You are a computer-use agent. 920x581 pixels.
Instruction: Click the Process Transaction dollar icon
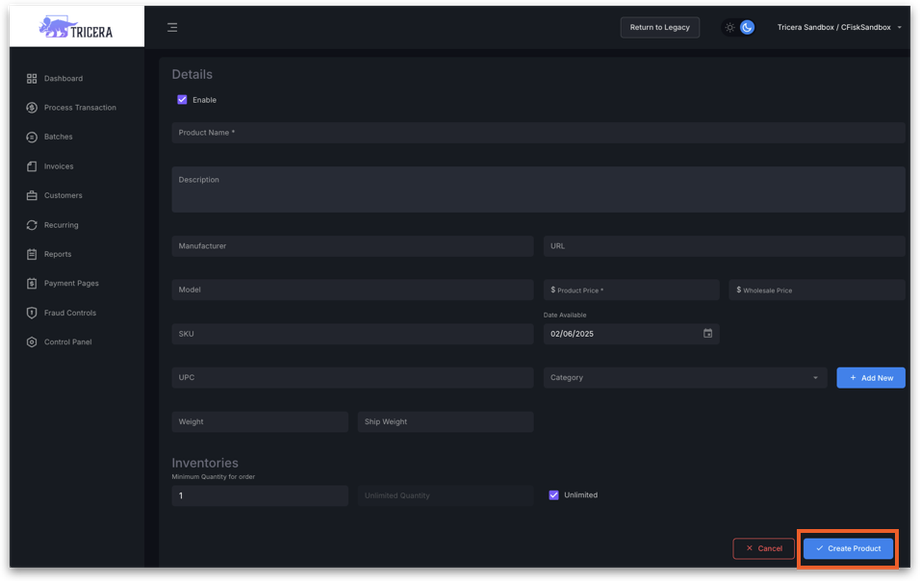click(32, 107)
